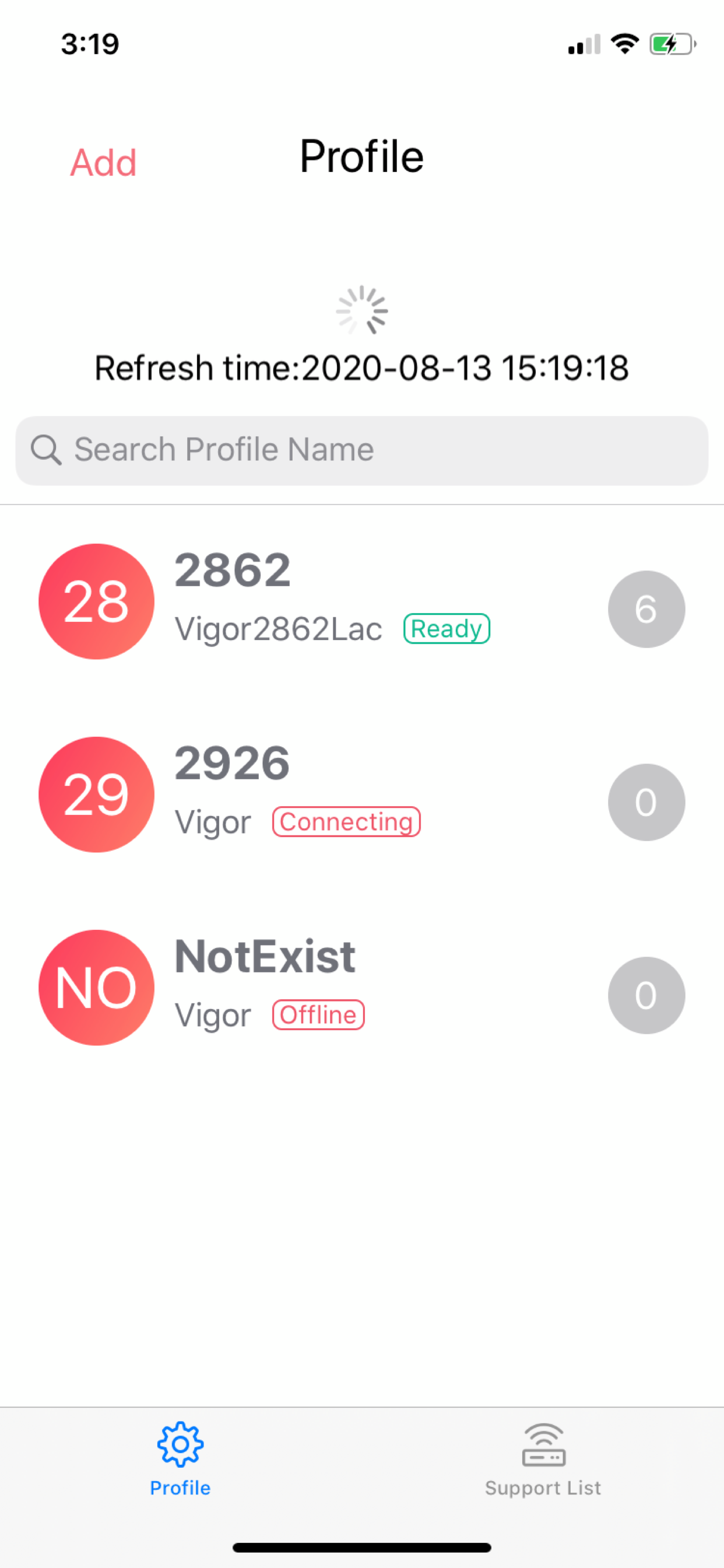Tap the Connecting status badge on profile 2926
Screen dimensions: 724x1568
[346, 821]
